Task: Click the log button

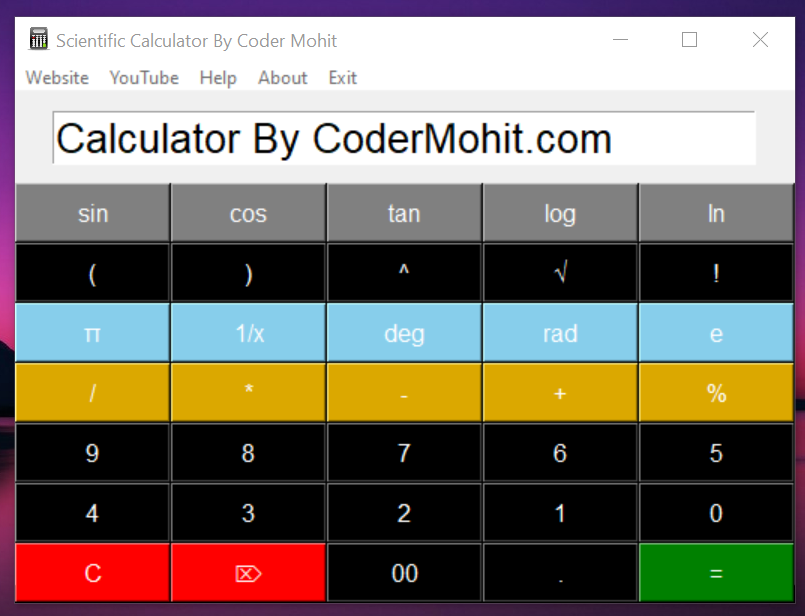Action: 560,213
